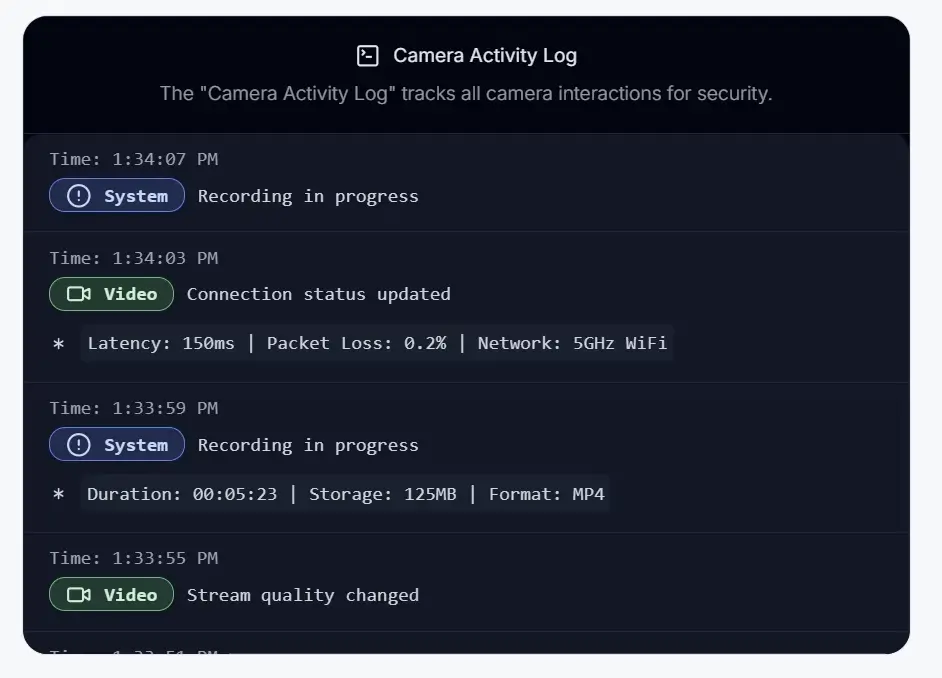Click the Latency, Packet Loss, Network details line
Viewport: 942px width, 678px height.
click(x=376, y=344)
